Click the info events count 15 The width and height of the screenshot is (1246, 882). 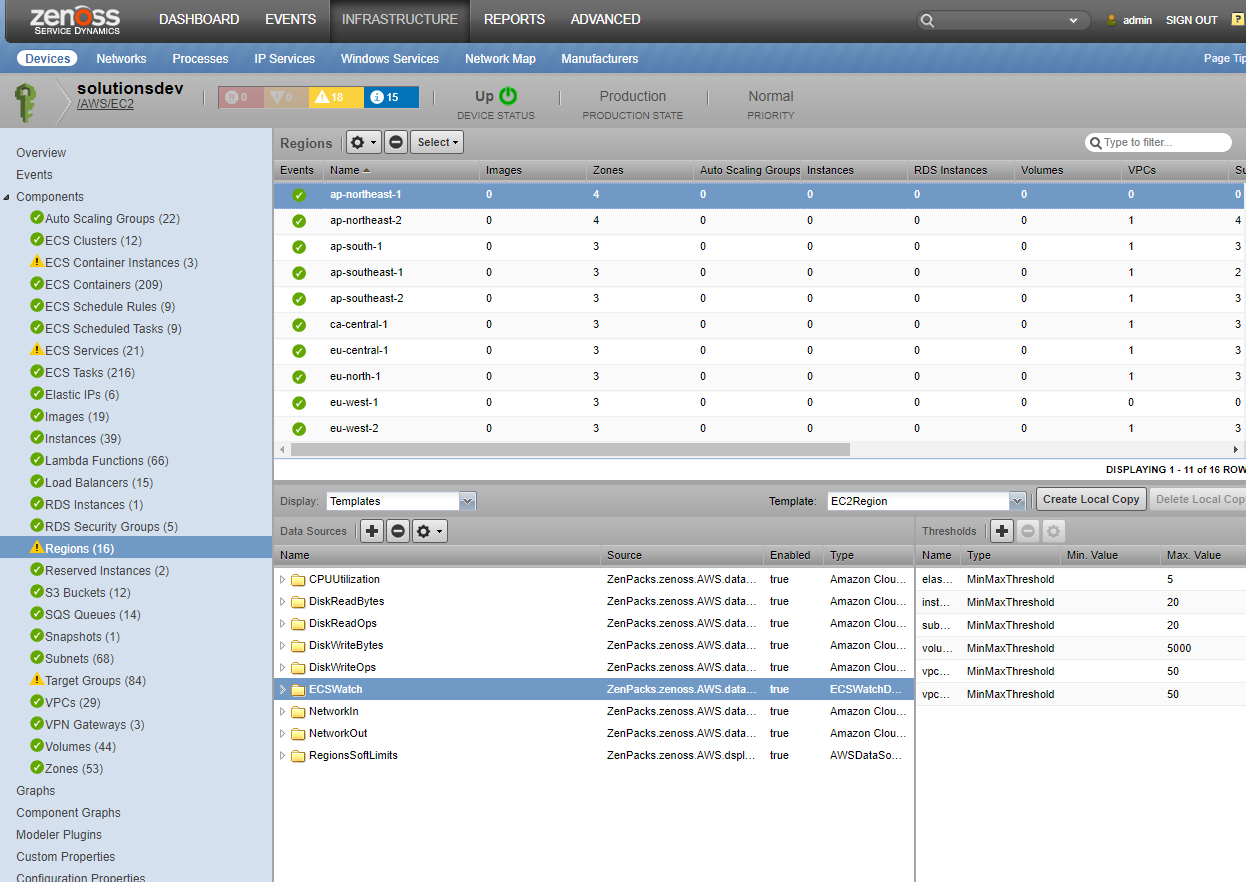point(391,97)
